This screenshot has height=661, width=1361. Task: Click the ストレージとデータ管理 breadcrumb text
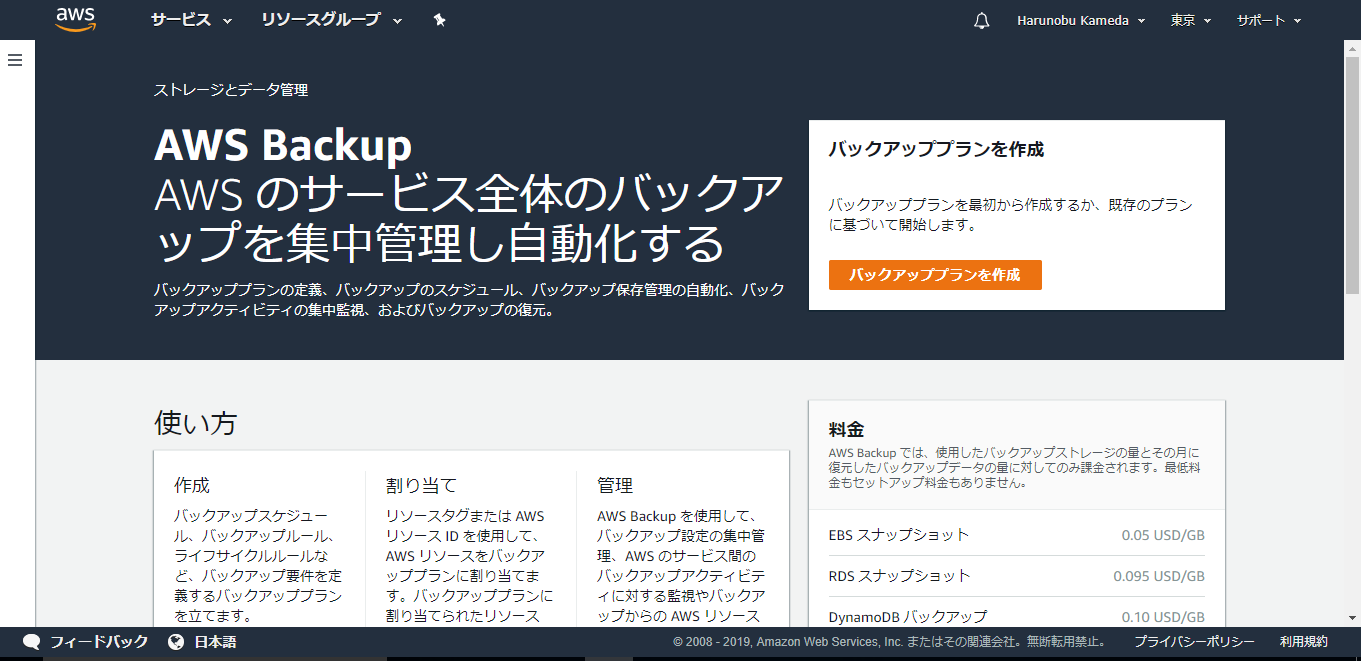tap(231, 90)
